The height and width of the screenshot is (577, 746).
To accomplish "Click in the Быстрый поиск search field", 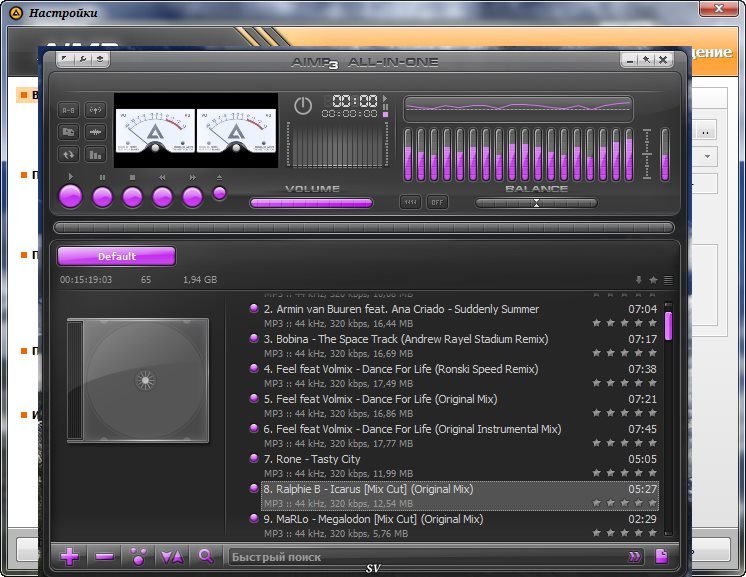I will (x=420, y=557).
